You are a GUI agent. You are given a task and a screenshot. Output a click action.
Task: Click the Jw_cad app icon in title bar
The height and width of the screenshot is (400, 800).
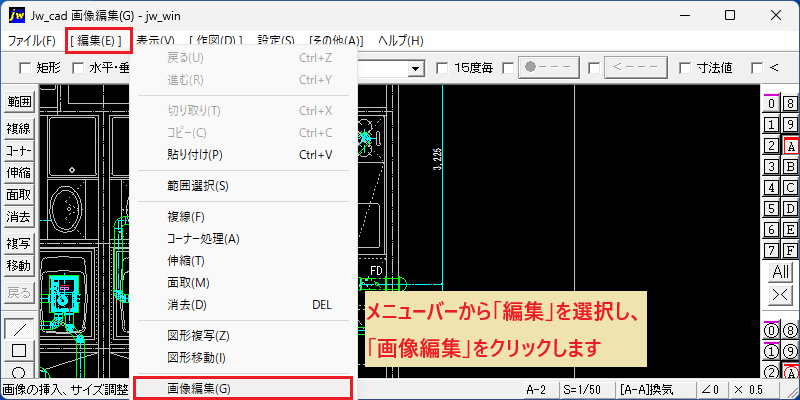(x=17, y=15)
